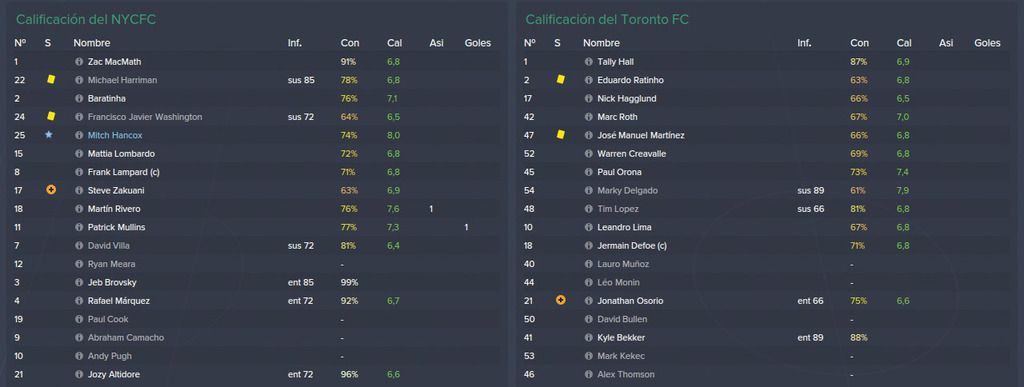This screenshot has height=387, width=1024.
Task: Click Steve Zakuani's orange injury cross icon
Action: tap(51, 190)
